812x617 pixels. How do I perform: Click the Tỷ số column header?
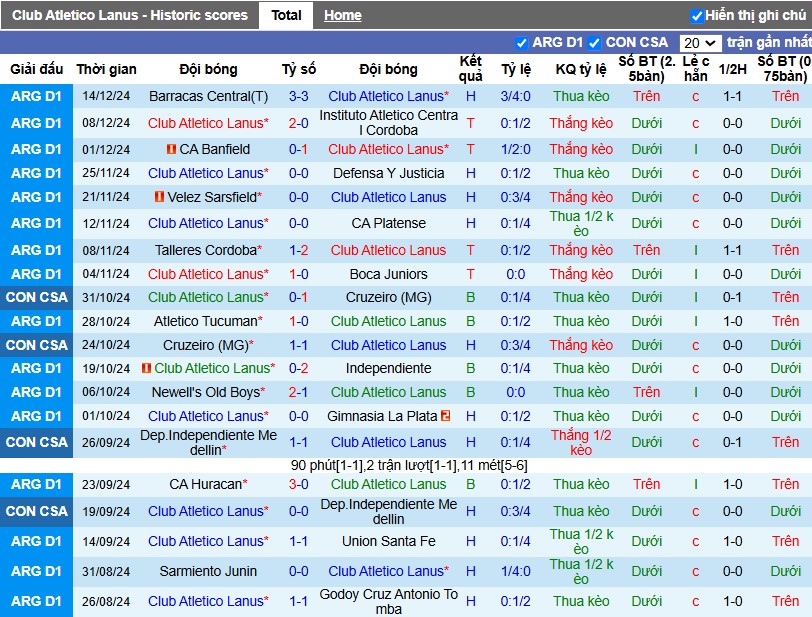tap(299, 69)
